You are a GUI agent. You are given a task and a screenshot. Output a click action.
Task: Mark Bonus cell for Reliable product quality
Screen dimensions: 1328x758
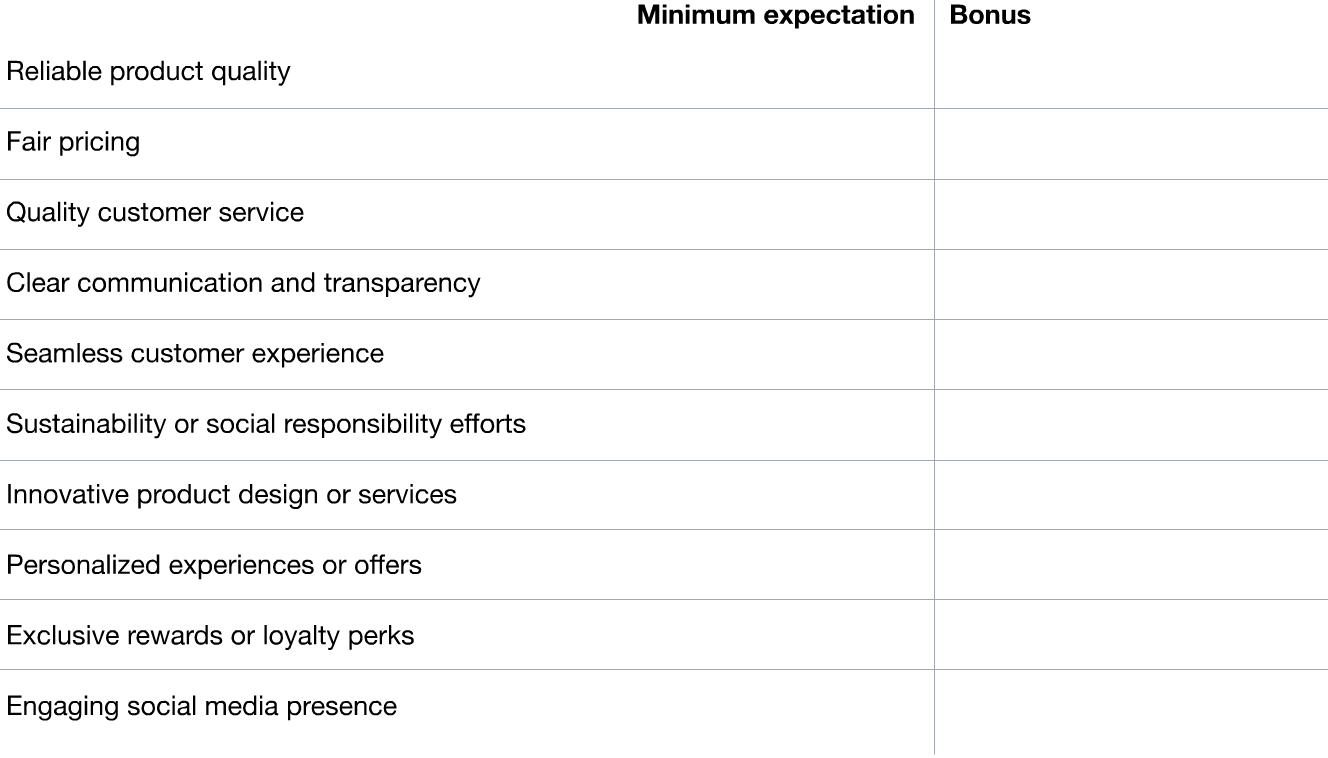tap(1131, 72)
